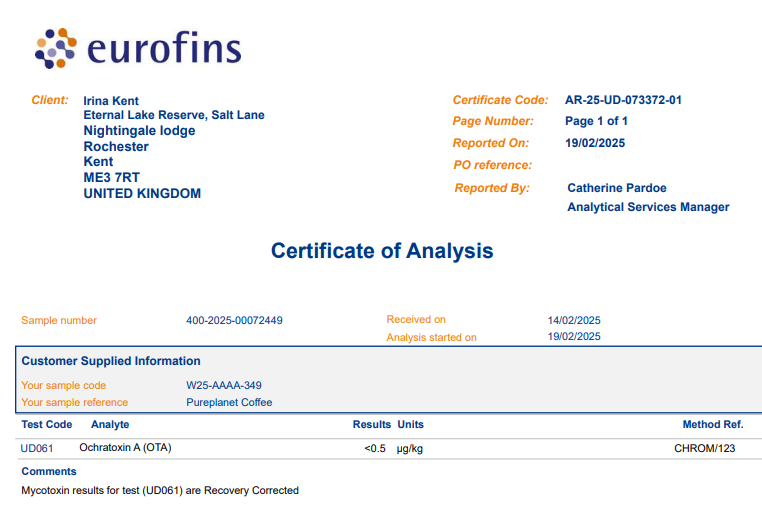
Task: Select the Recovery Corrected comment line
Action: point(160,490)
